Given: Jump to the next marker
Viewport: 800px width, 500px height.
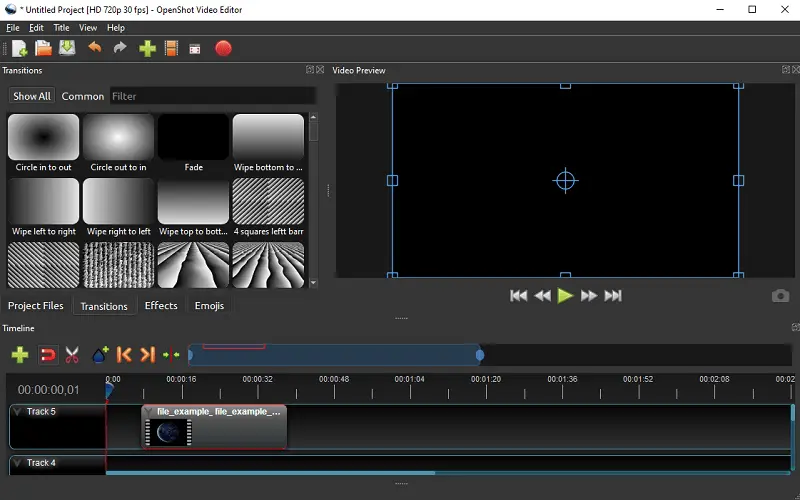Looking at the screenshot, I should pyautogui.click(x=147, y=355).
